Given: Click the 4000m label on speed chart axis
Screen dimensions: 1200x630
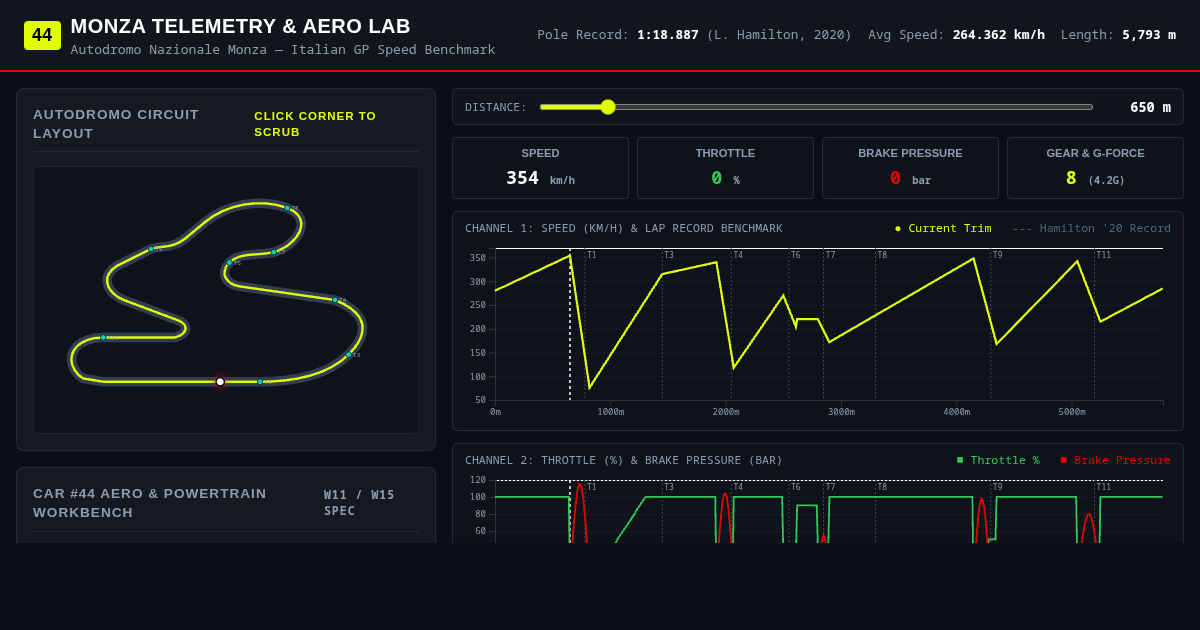Looking at the screenshot, I should pos(957,412).
